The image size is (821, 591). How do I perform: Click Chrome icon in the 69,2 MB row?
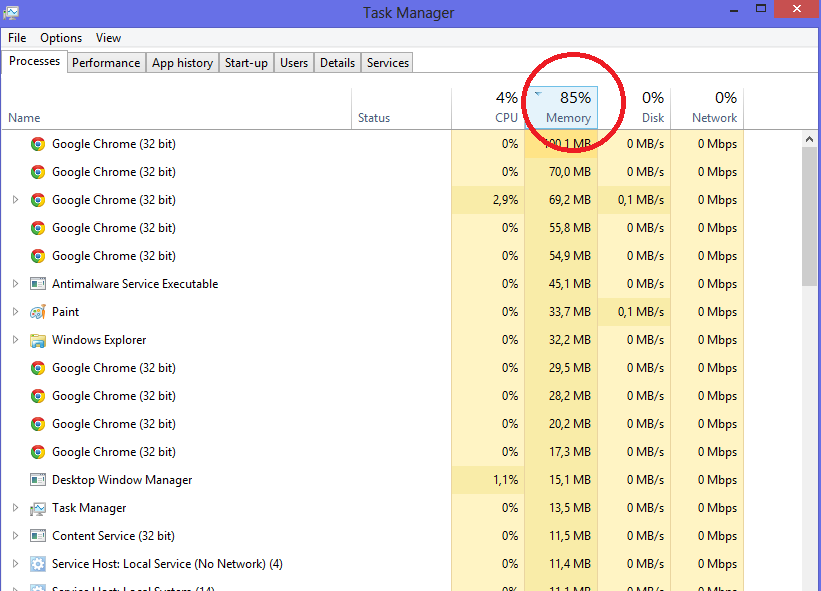(x=38, y=200)
